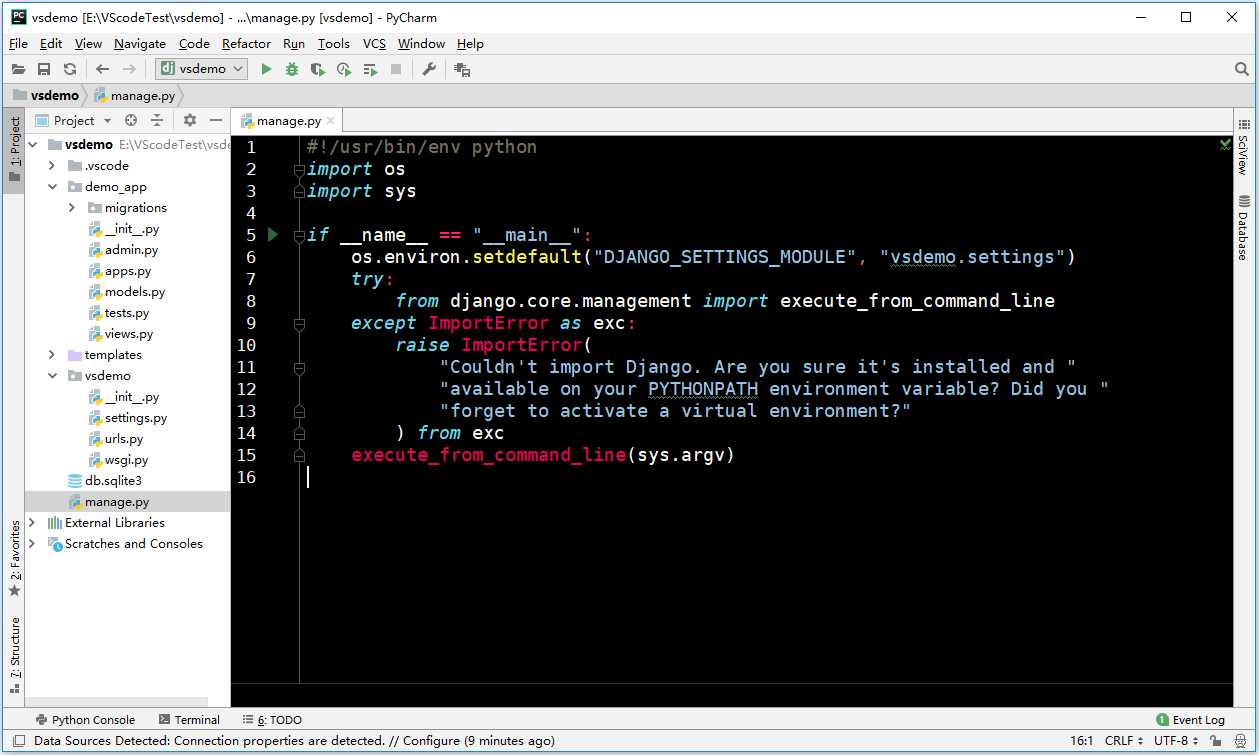Navigate forward with the right arrow
This screenshot has height=755, width=1259.
point(129,69)
